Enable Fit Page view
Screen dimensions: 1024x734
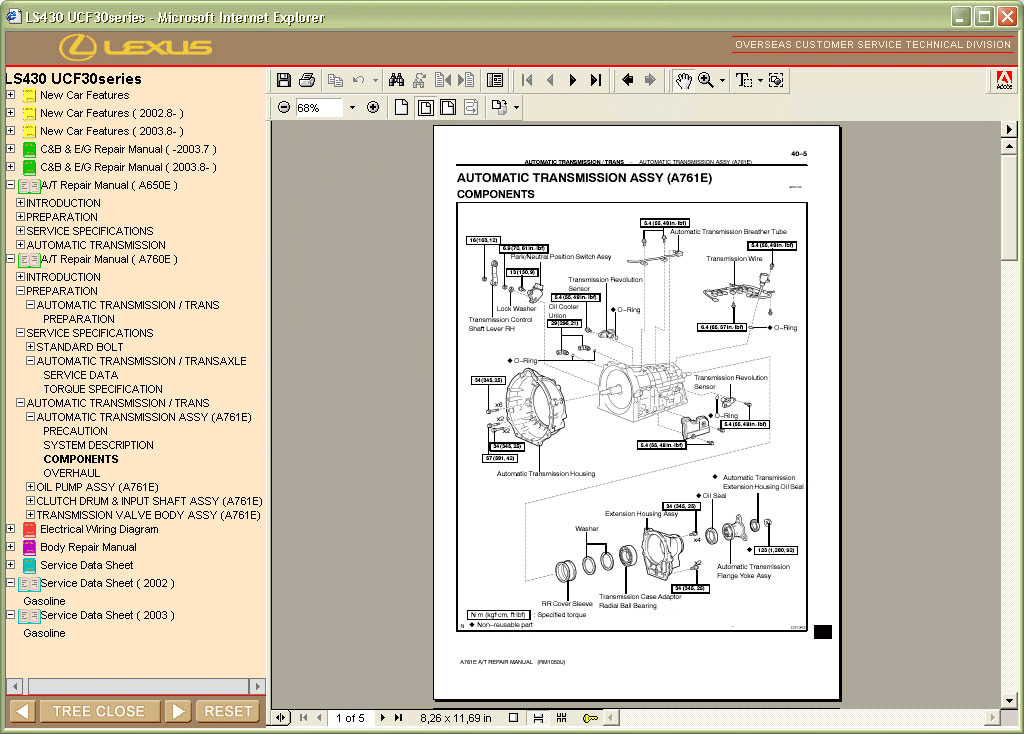[x=425, y=107]
